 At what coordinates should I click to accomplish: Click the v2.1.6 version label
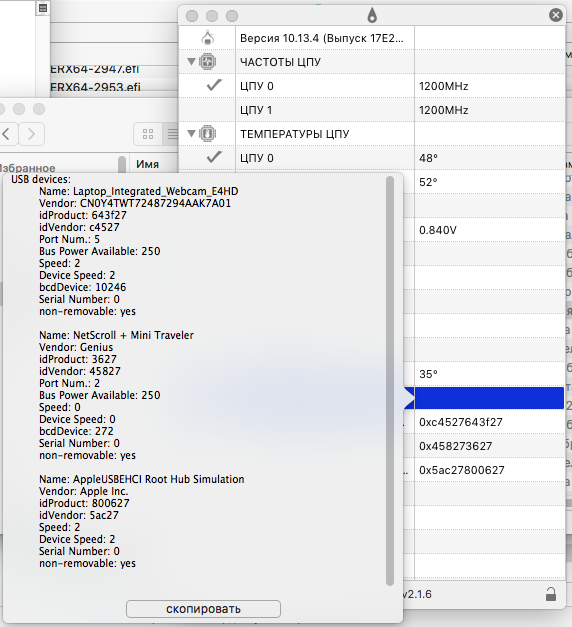(x=417, y=594)
